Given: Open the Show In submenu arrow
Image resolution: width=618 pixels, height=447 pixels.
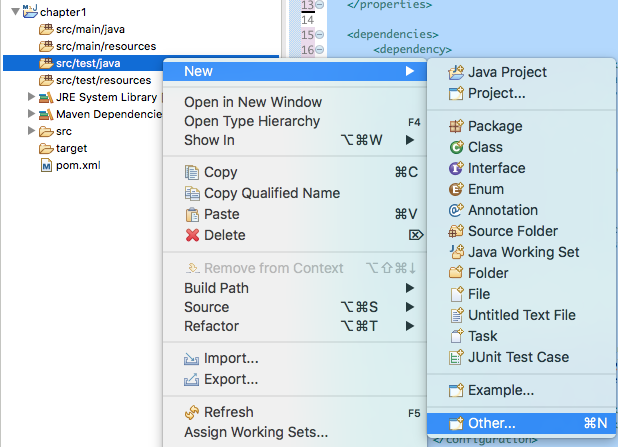Looking at the screenshot, I should pyautogui.click(x=410, y=140).
